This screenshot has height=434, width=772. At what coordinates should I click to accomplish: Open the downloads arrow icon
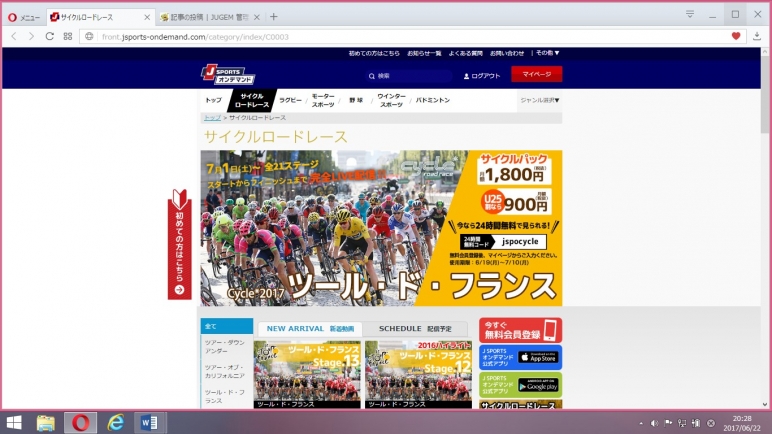(x=757, y=36)
